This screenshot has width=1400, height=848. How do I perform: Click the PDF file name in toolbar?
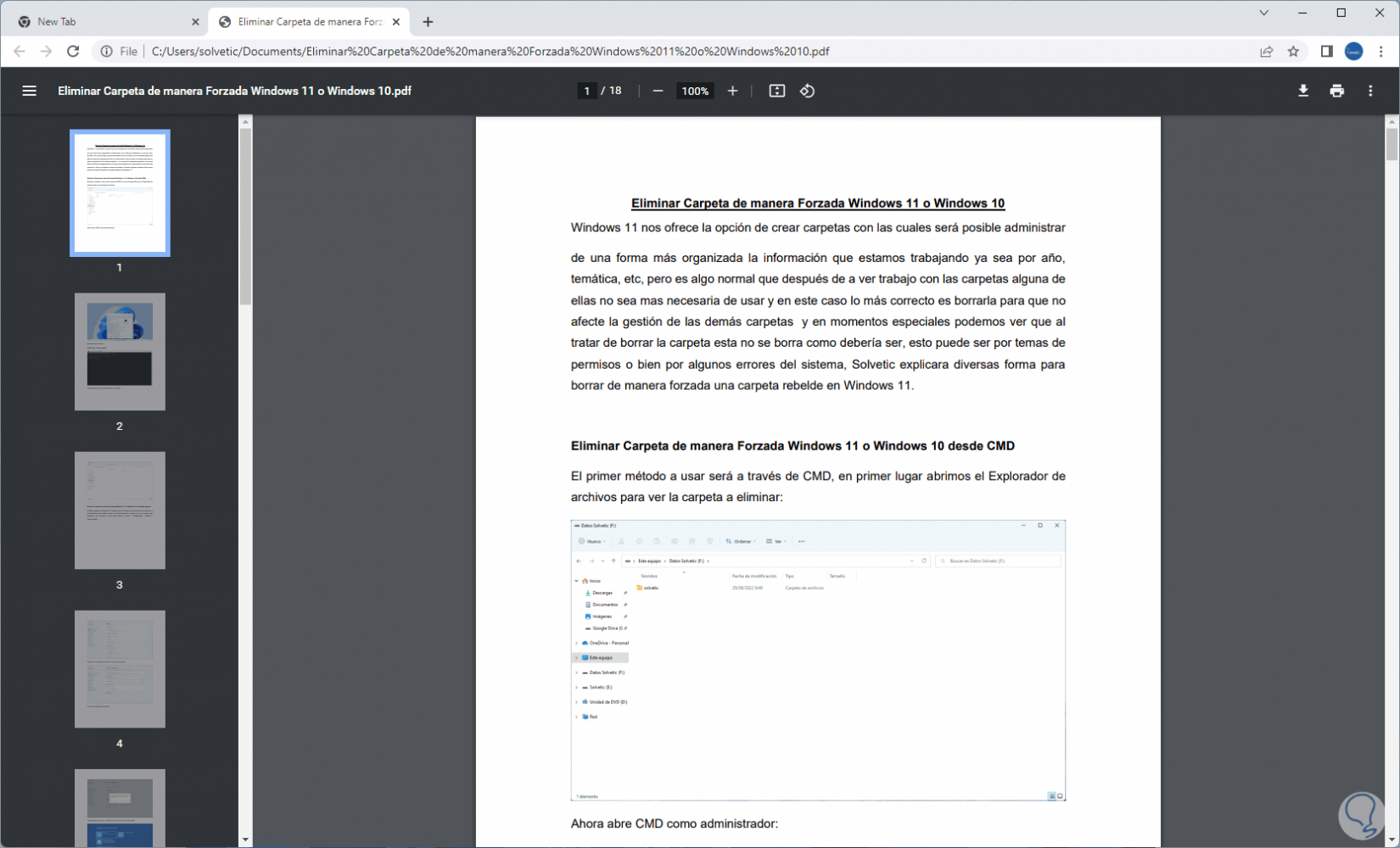point(234,91)
